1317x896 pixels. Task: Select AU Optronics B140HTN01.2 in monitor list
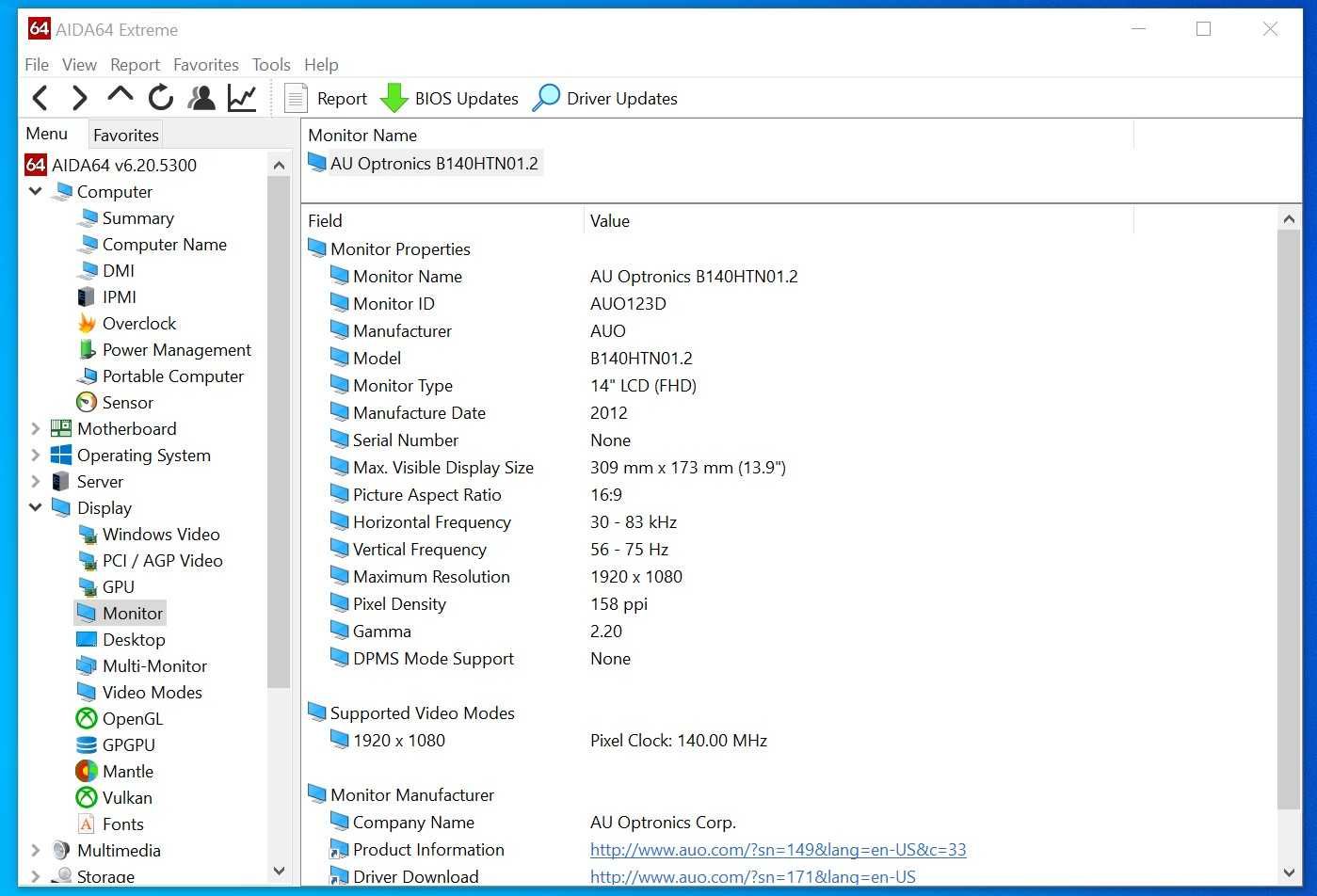[x=434, y=164]
